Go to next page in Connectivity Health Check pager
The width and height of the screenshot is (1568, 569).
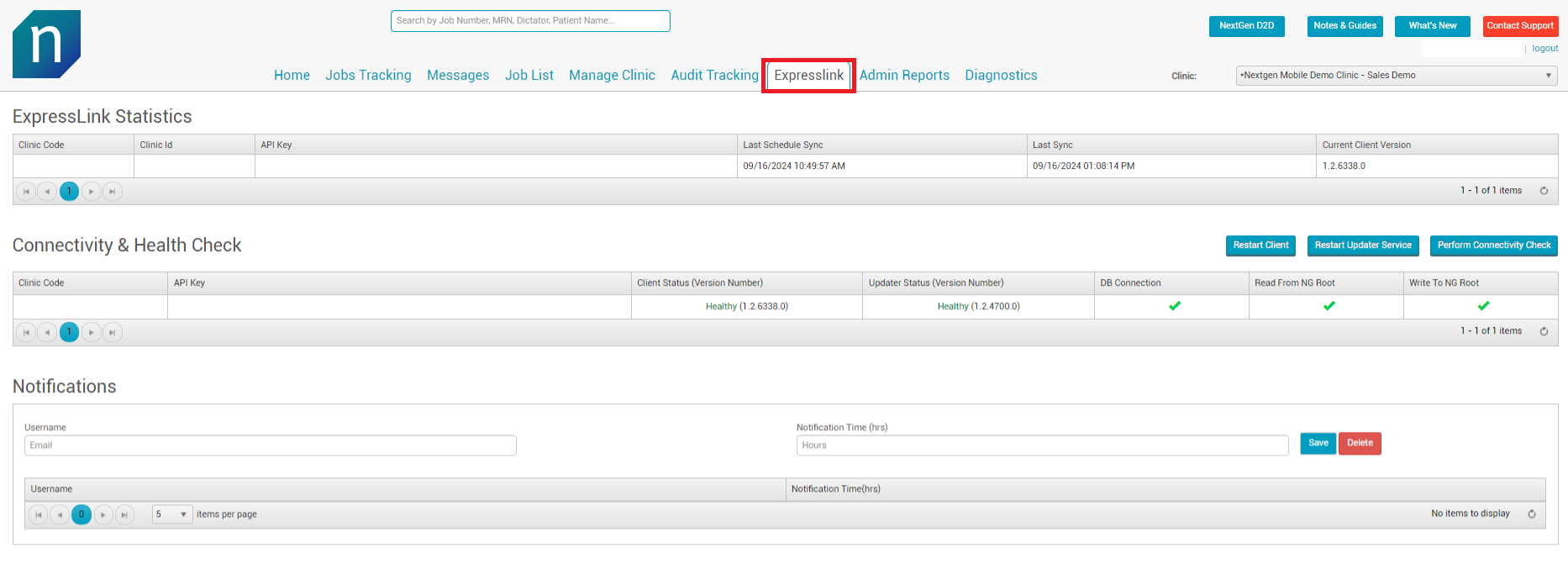tap(91, 332)
